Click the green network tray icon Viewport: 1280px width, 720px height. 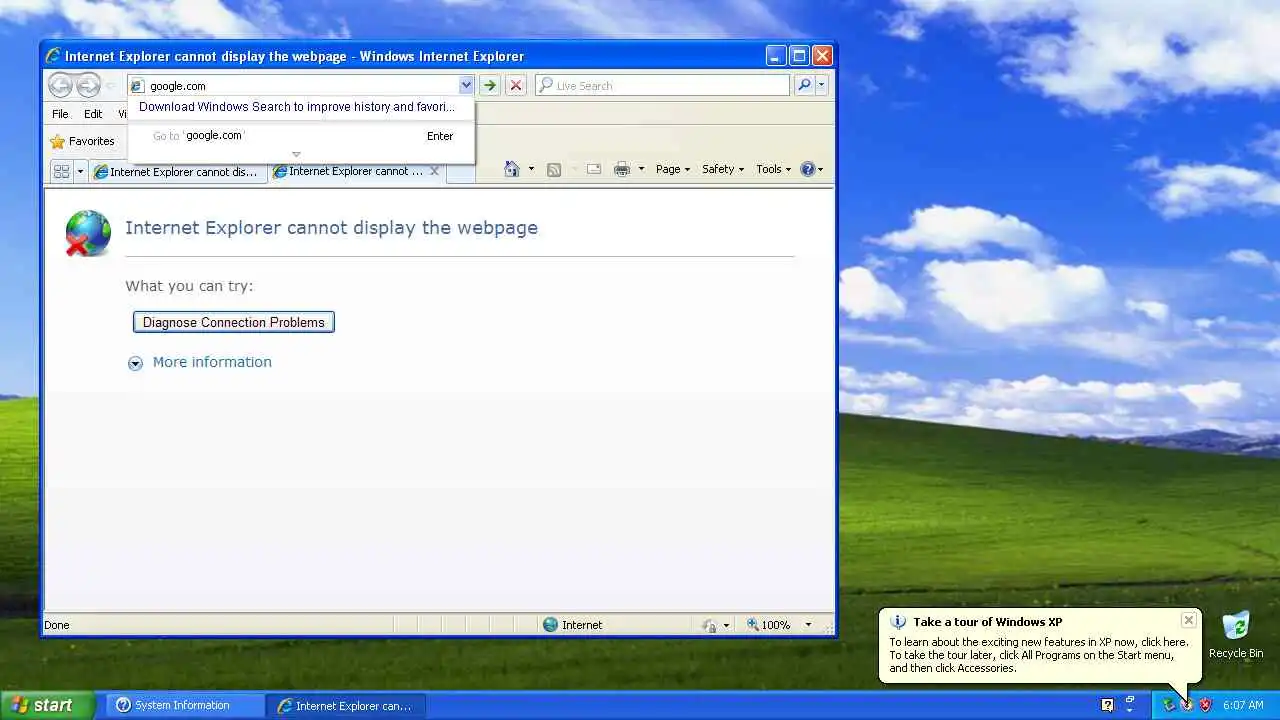coord(1168,705)
